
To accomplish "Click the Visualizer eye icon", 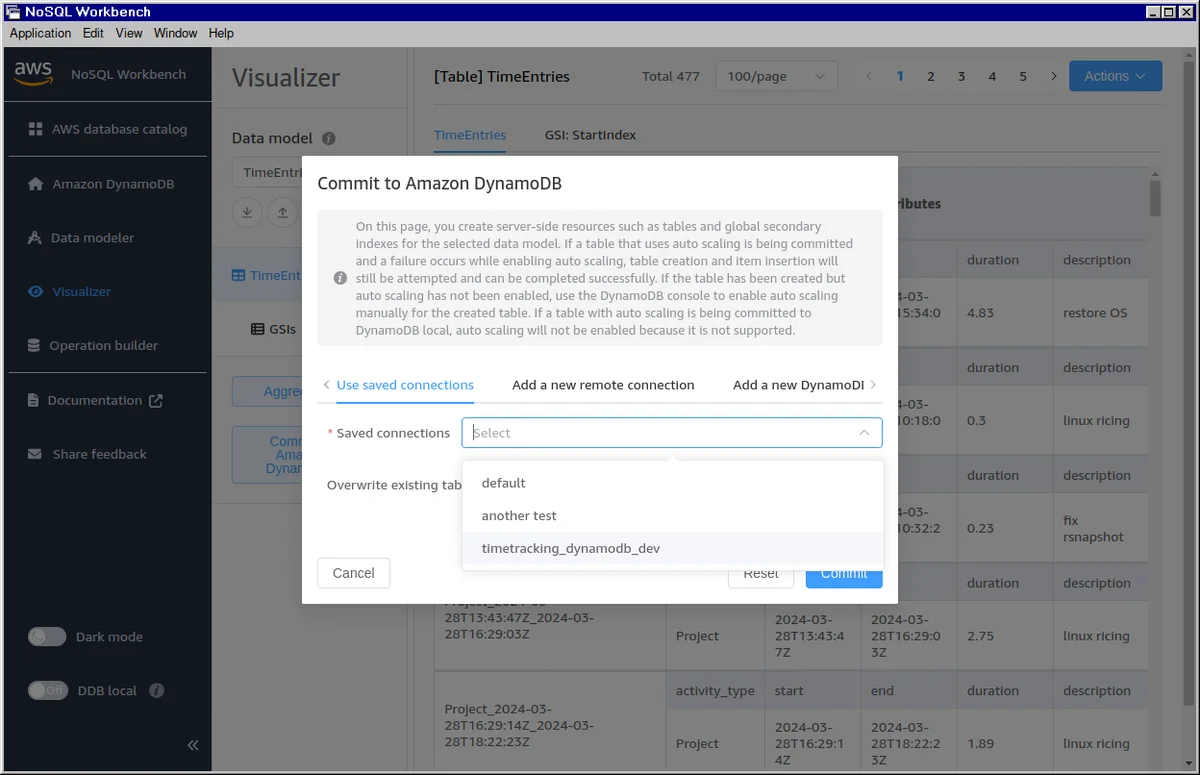I will tap(36, 292).
